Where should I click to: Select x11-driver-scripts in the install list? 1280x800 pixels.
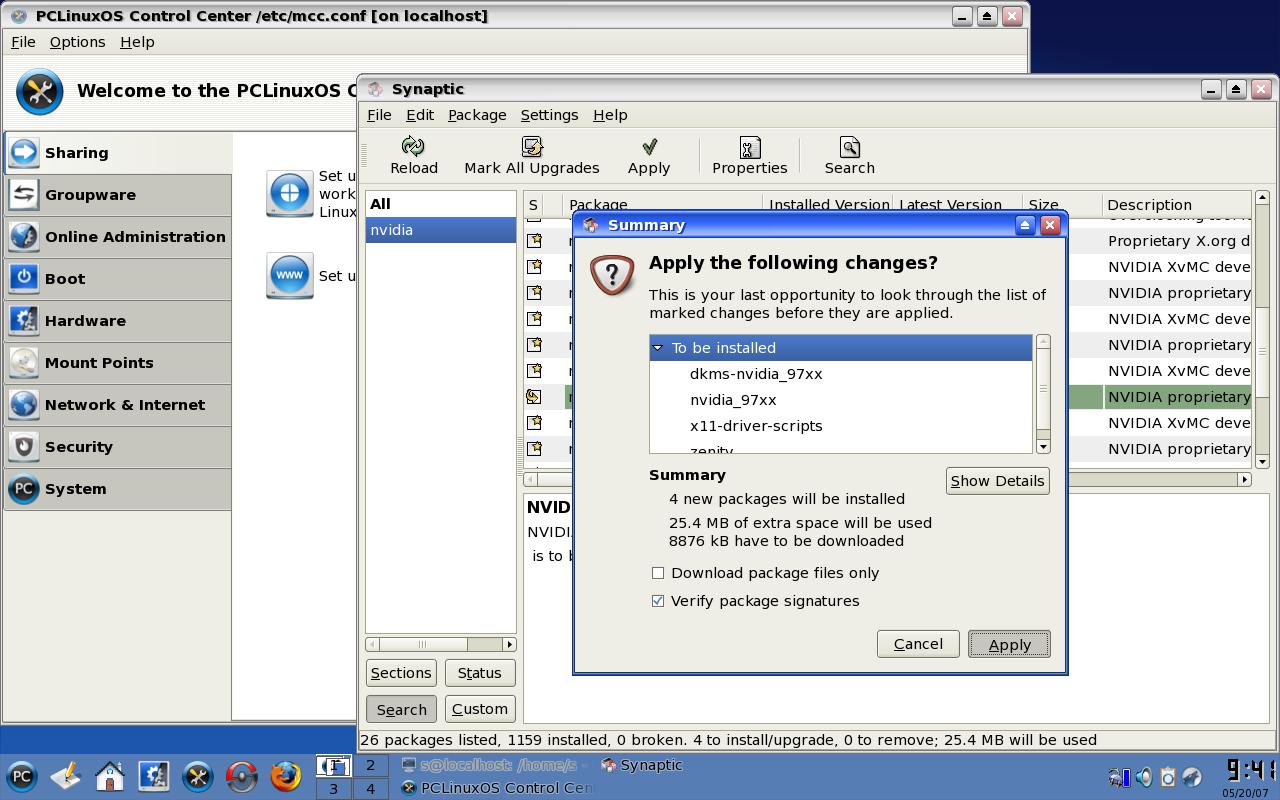756,426
